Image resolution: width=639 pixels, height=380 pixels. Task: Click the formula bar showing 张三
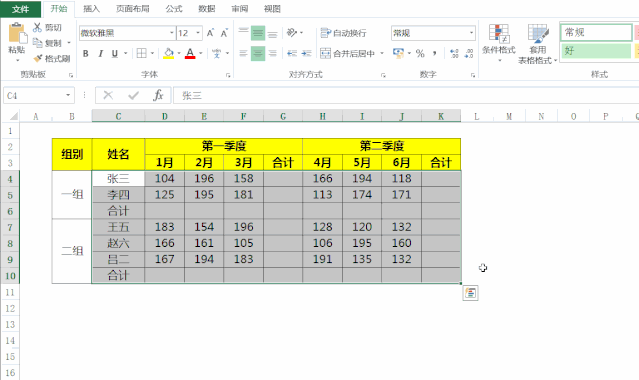click(x=406, y=95)
